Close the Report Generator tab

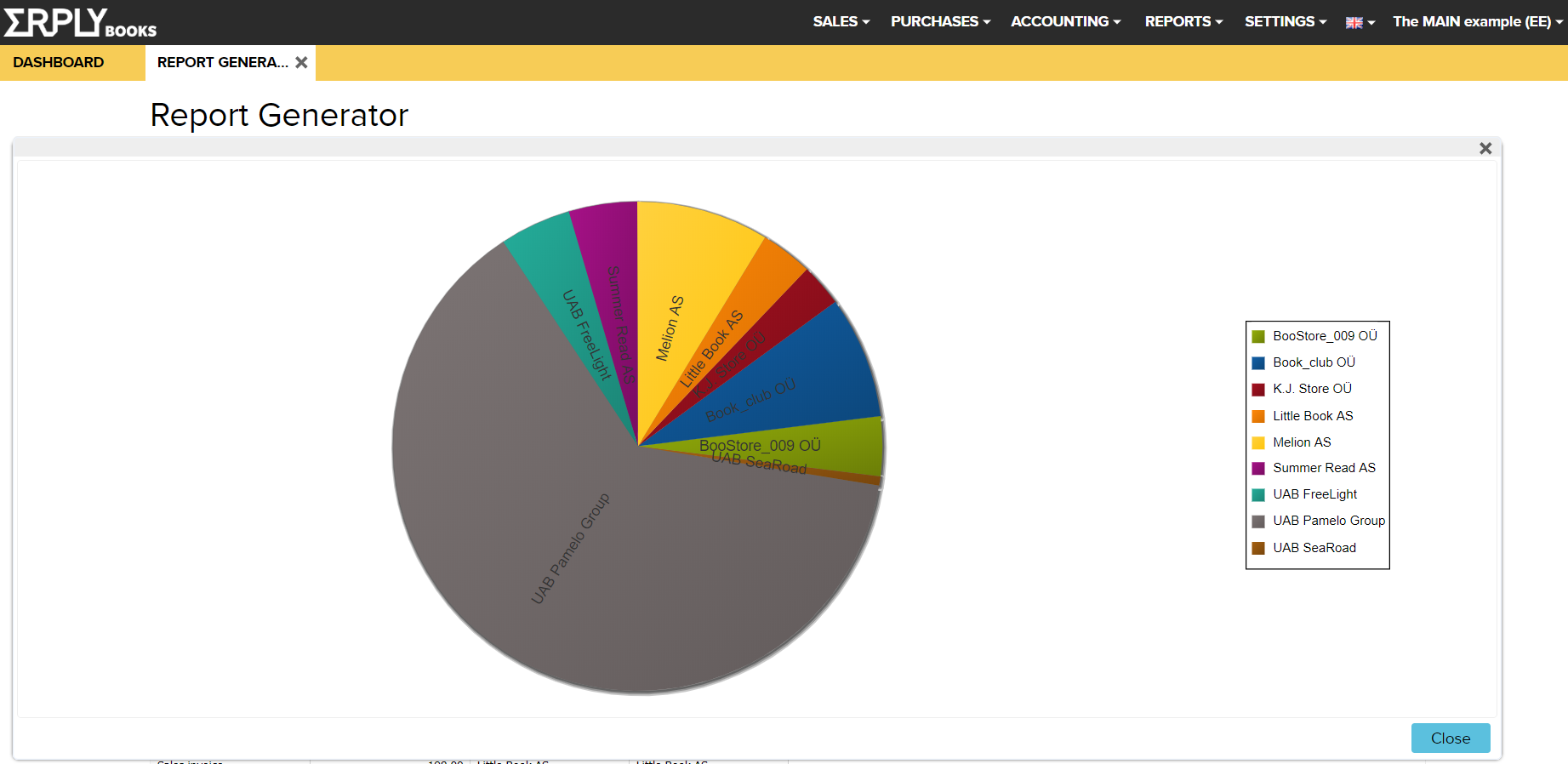point(301,62)
